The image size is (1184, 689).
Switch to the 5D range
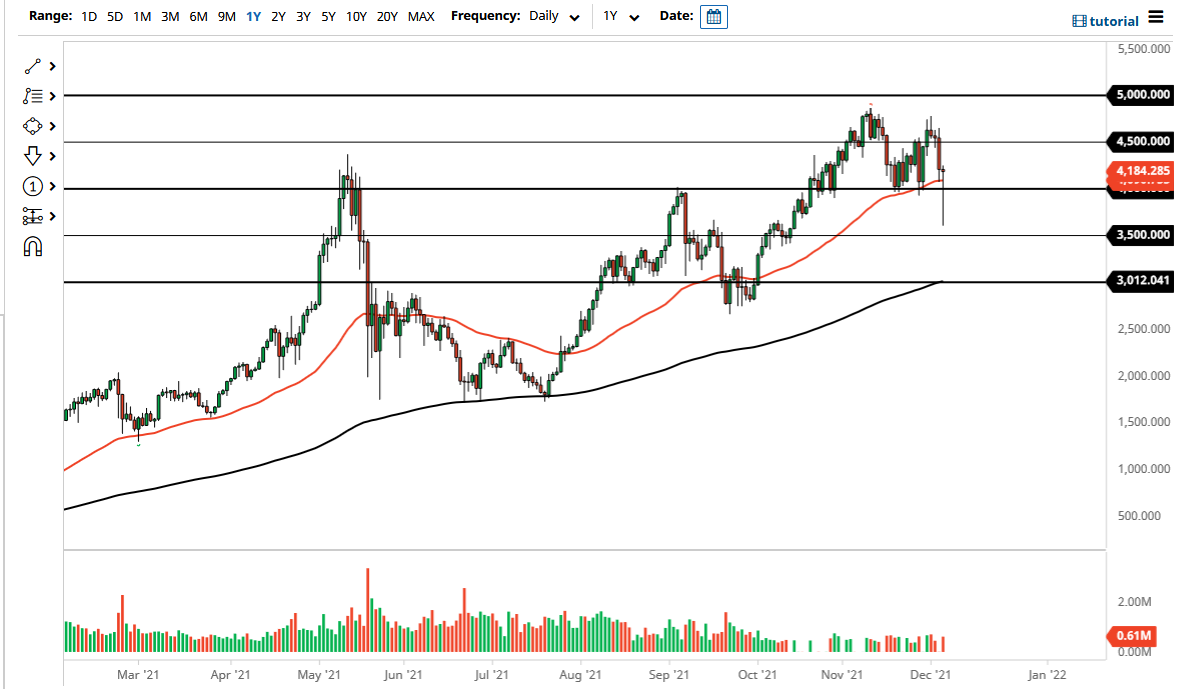114,16
